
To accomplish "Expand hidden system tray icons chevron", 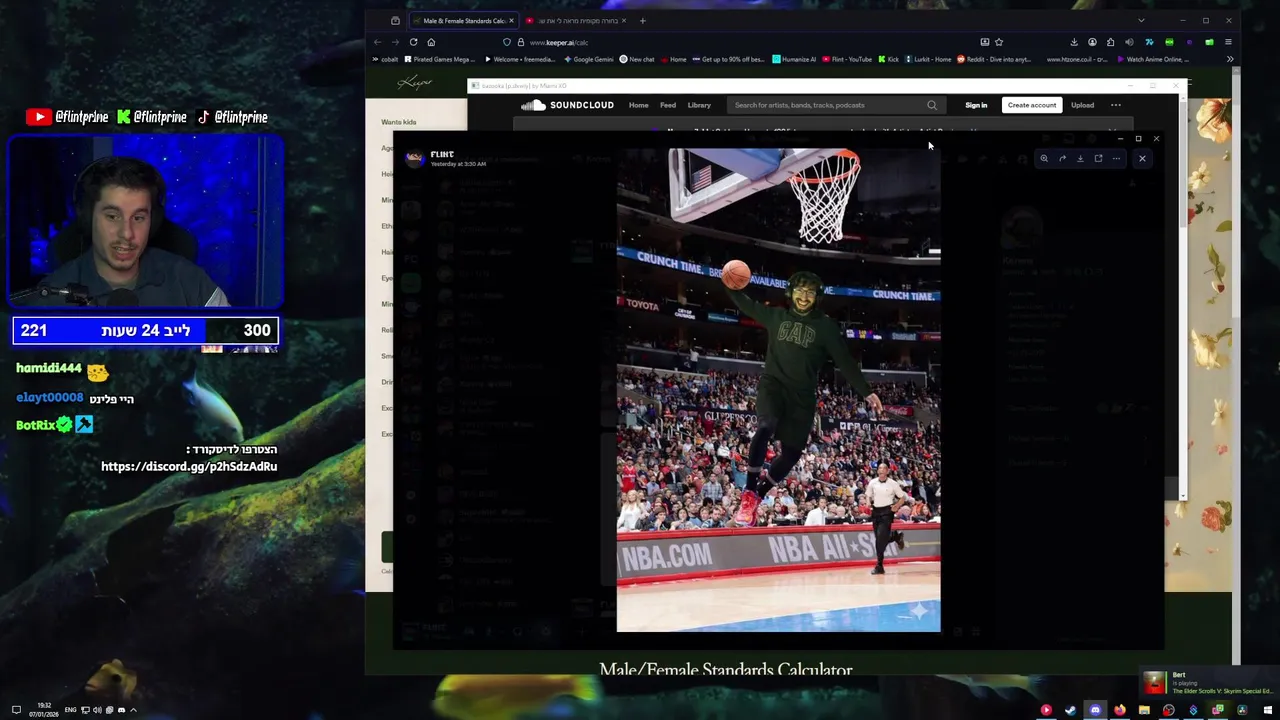I will tap(133, 710).
